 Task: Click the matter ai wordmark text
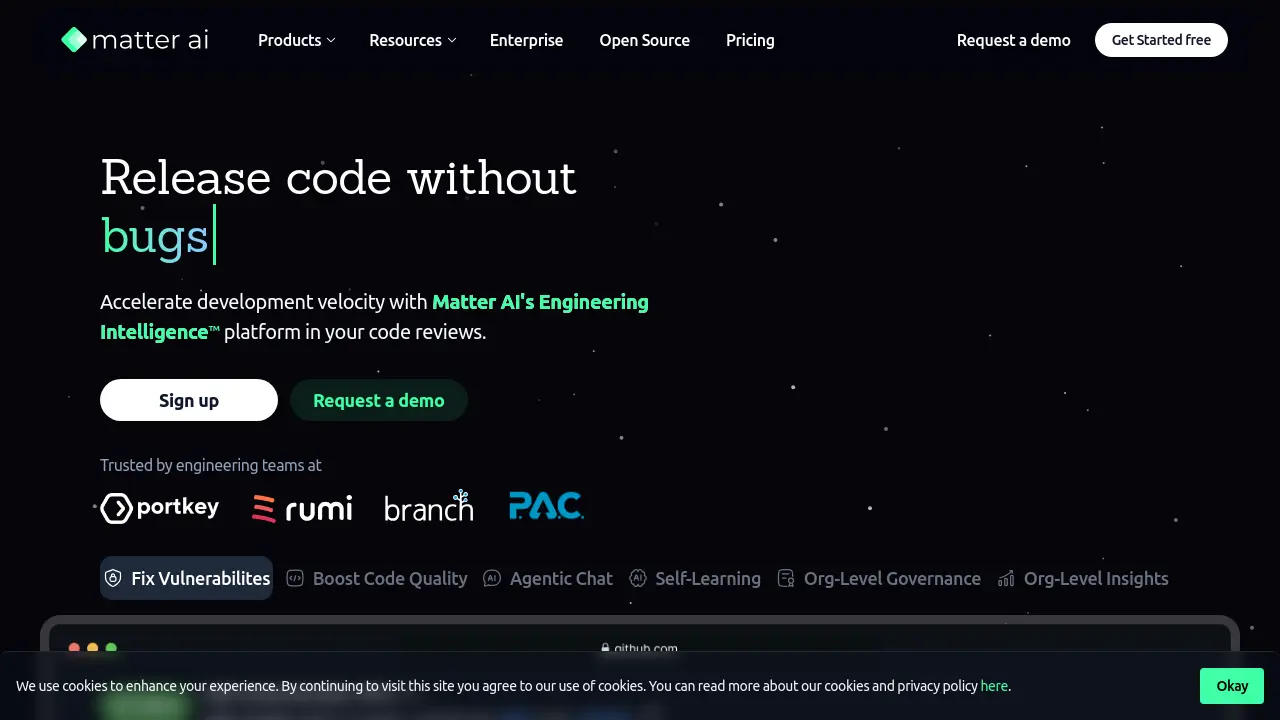pyautogui.click(x=150, y=40)
